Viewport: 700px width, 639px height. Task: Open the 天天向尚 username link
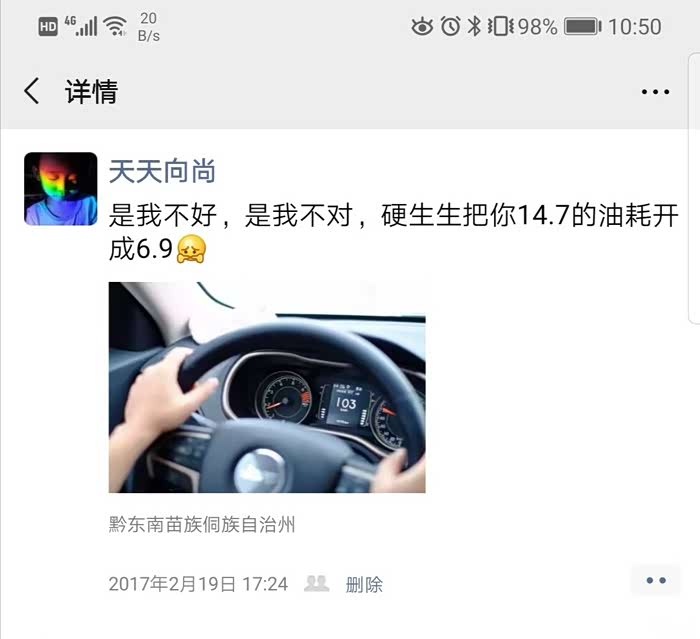(x=162, y=171)
